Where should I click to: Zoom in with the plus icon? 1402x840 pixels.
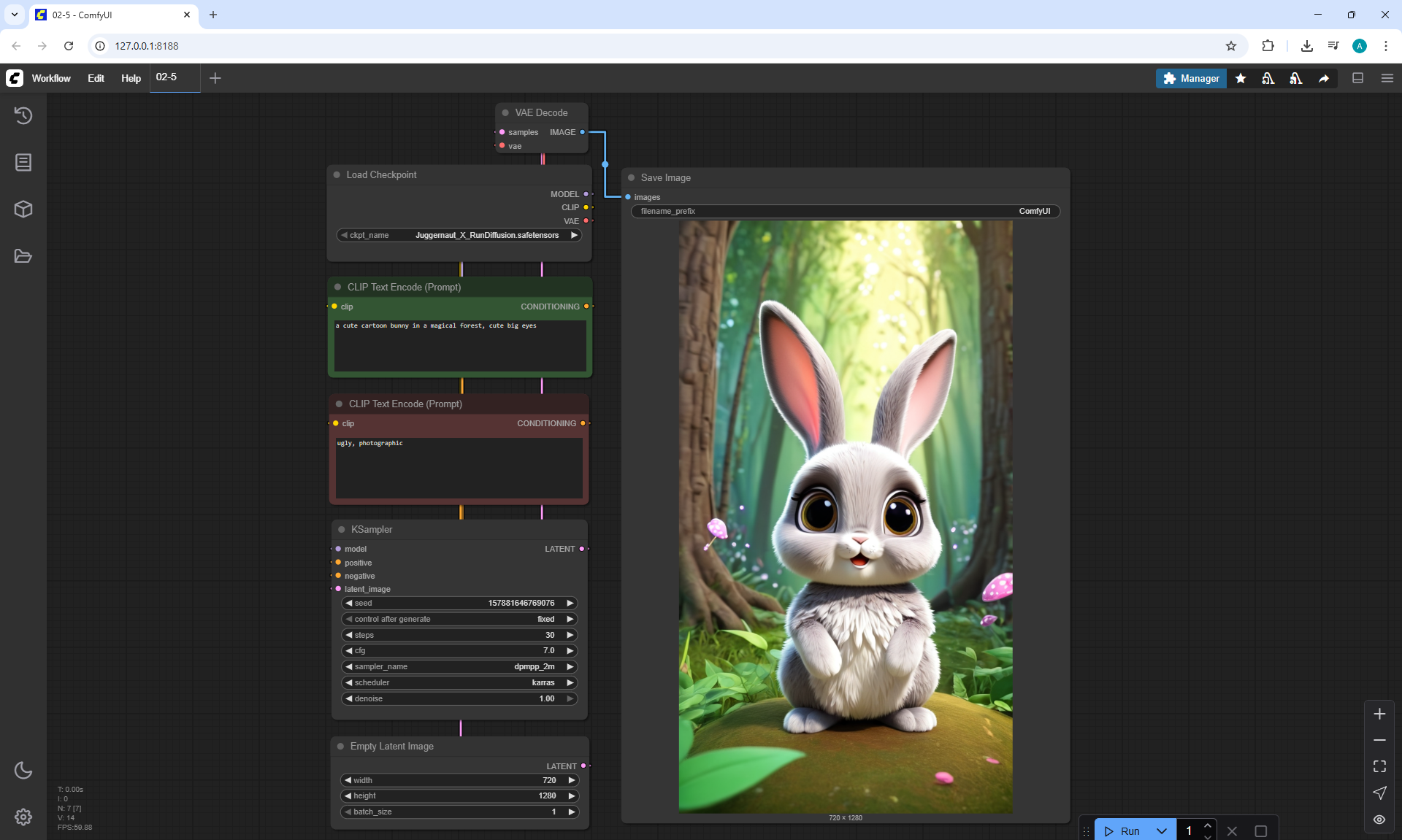click(1379, 714)
